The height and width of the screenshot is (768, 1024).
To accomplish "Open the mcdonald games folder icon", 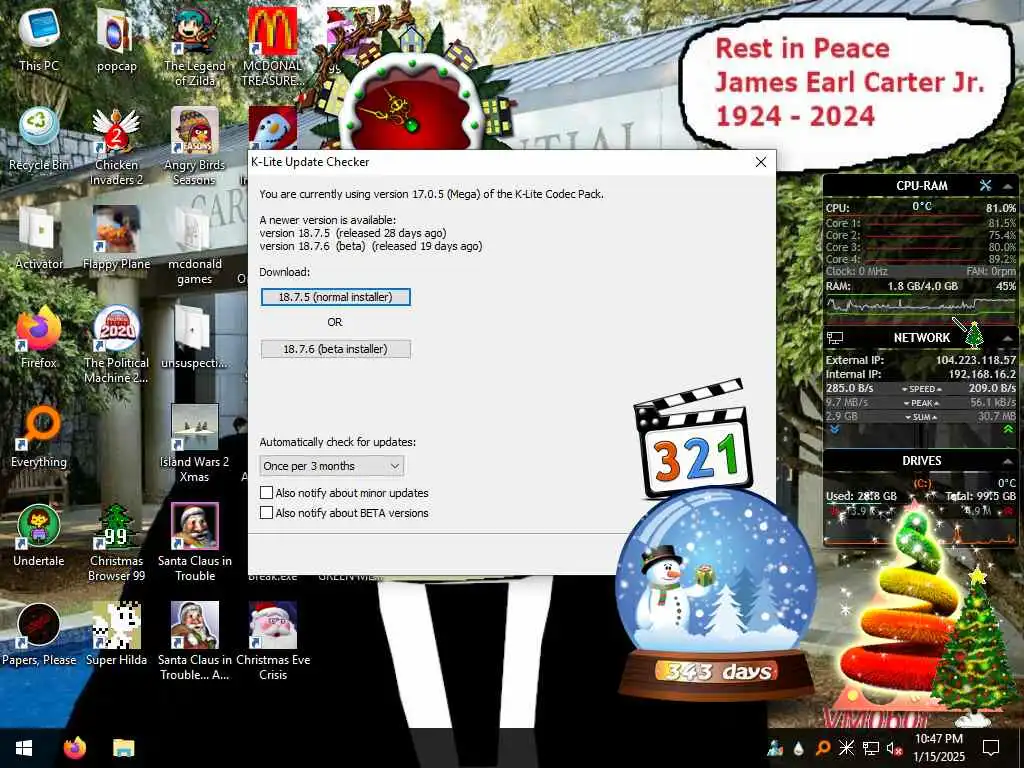I will [195, 244].
